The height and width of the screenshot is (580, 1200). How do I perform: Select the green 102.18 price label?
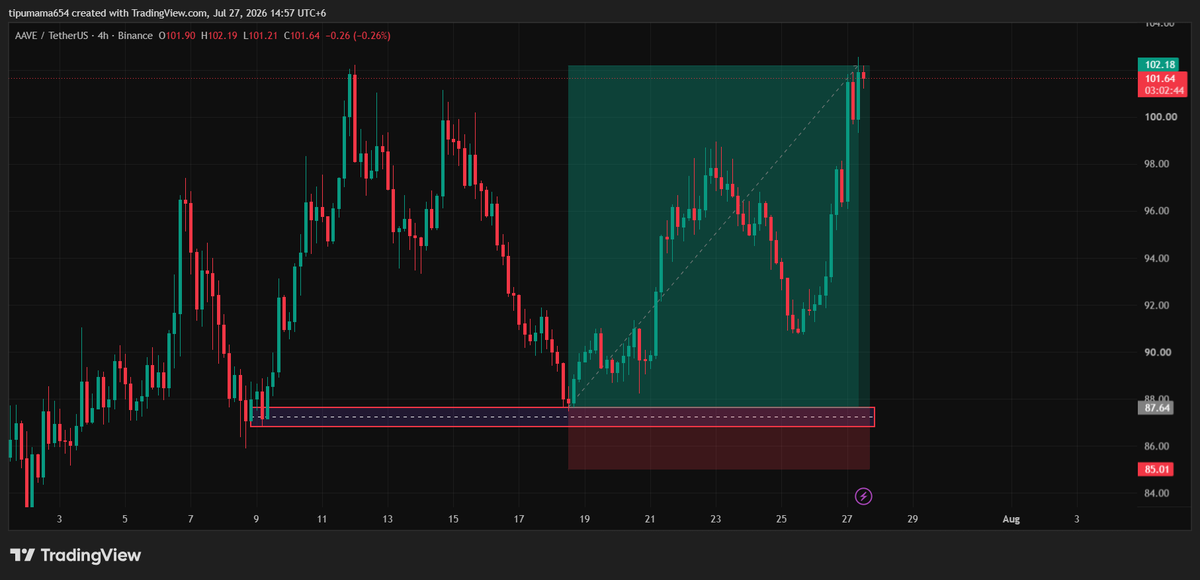[x=1160, y=64]
